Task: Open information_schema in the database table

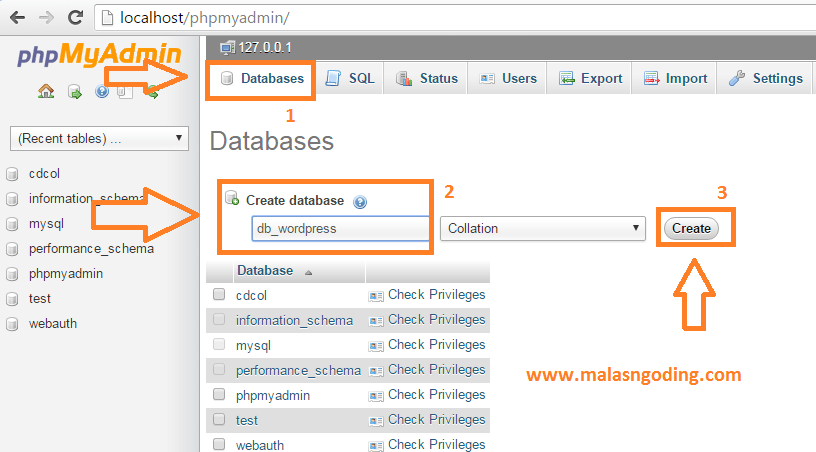Action: pyautogui.click(x=294, y=320)
